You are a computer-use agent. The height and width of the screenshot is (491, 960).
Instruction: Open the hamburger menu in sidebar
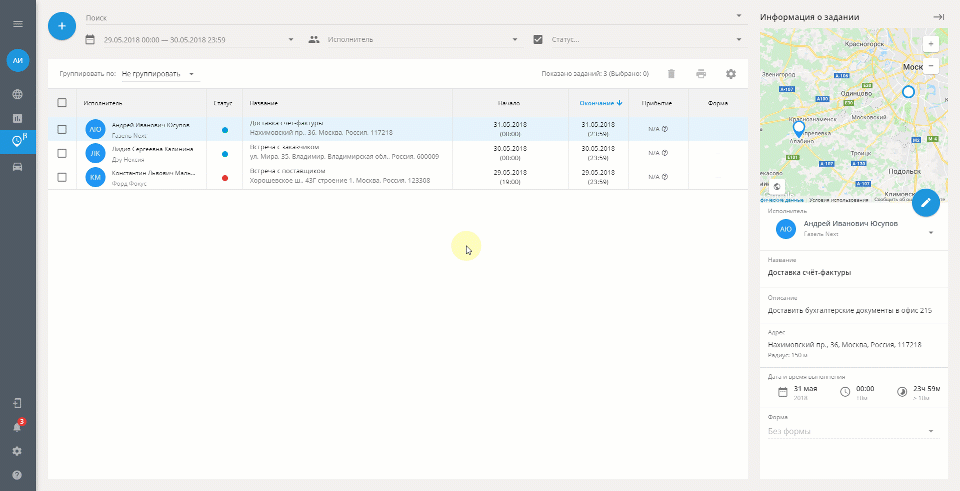coord(18,24)
